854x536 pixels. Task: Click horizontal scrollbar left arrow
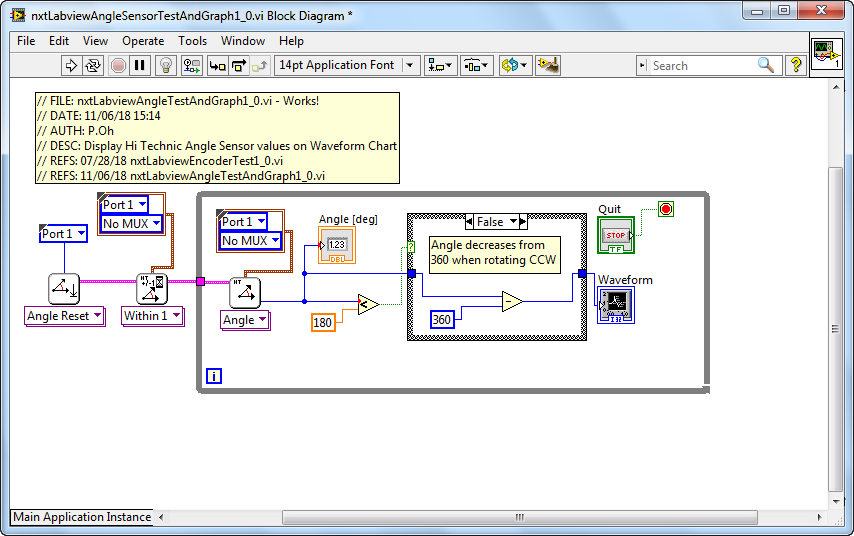pyautogui.click(x=161, y=517)
